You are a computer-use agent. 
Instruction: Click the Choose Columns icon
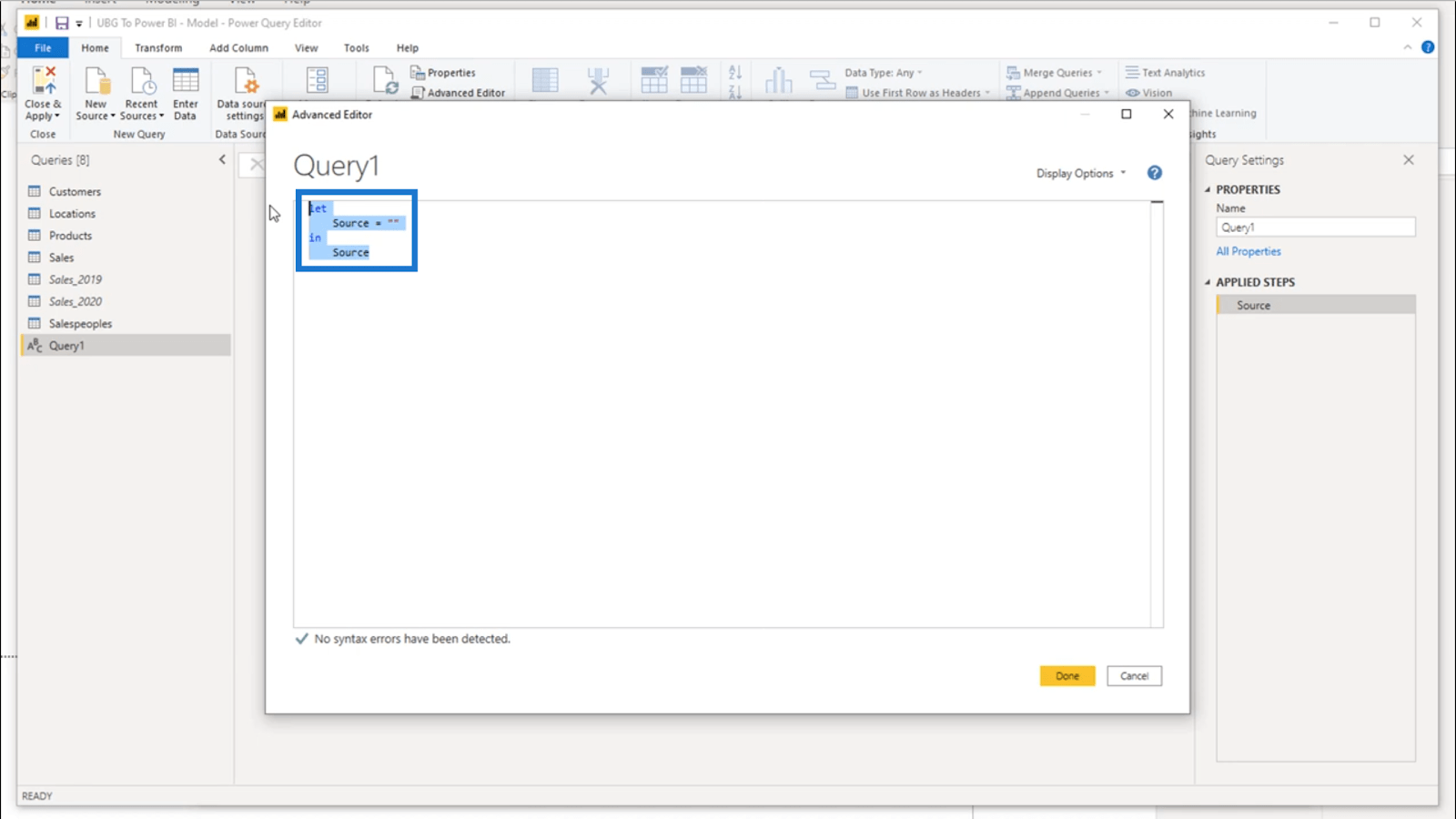(x=545, y=81)
